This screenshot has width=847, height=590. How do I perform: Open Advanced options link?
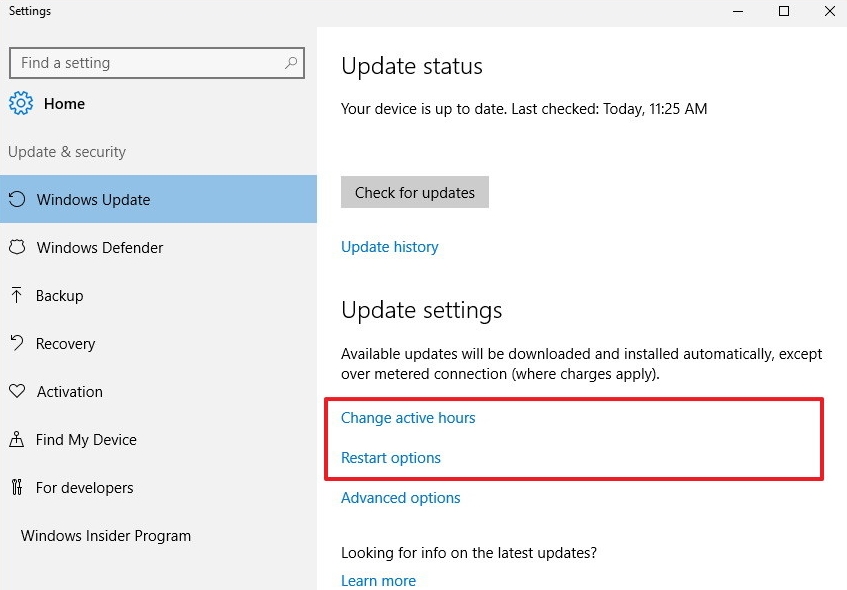pos(400,497)
